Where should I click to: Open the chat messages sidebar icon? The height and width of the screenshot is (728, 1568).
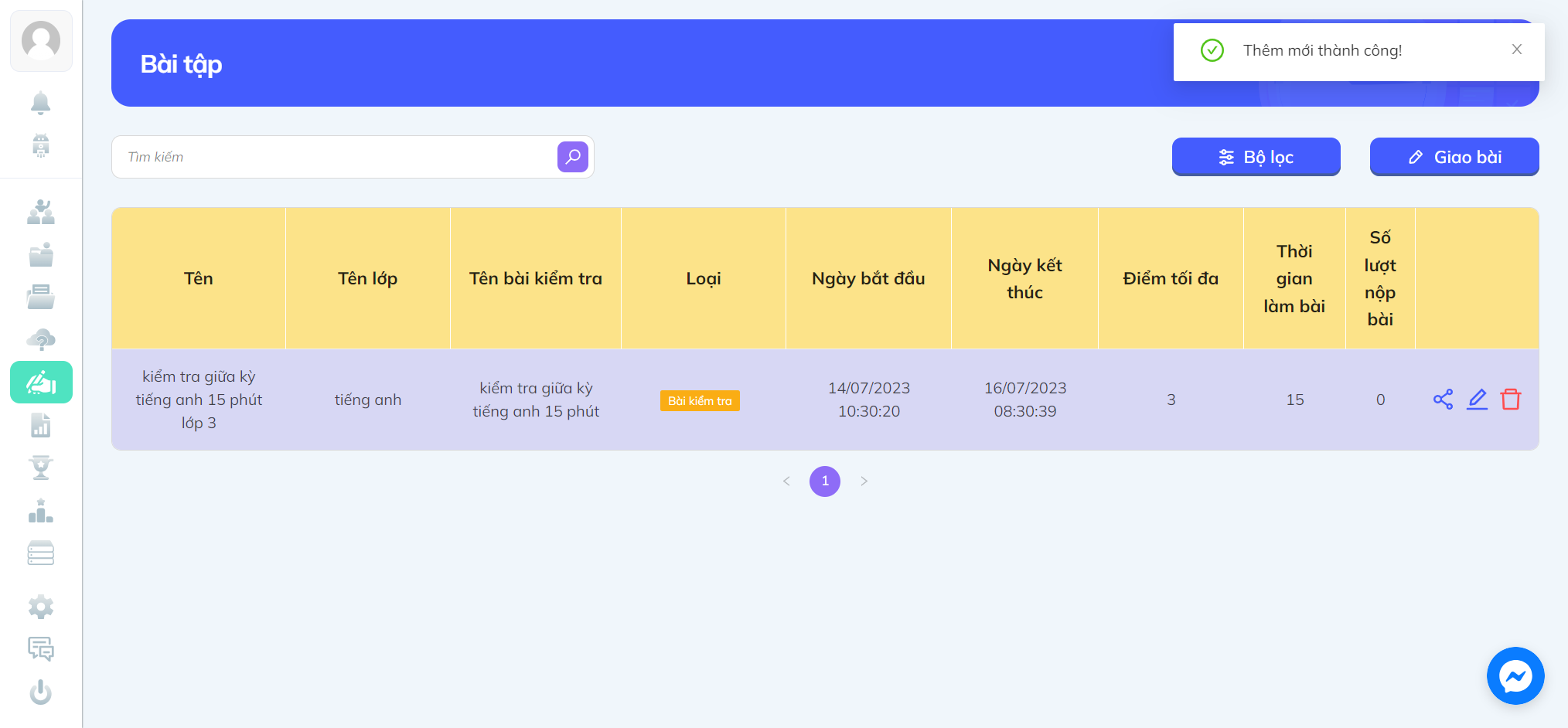click(41, 649)
